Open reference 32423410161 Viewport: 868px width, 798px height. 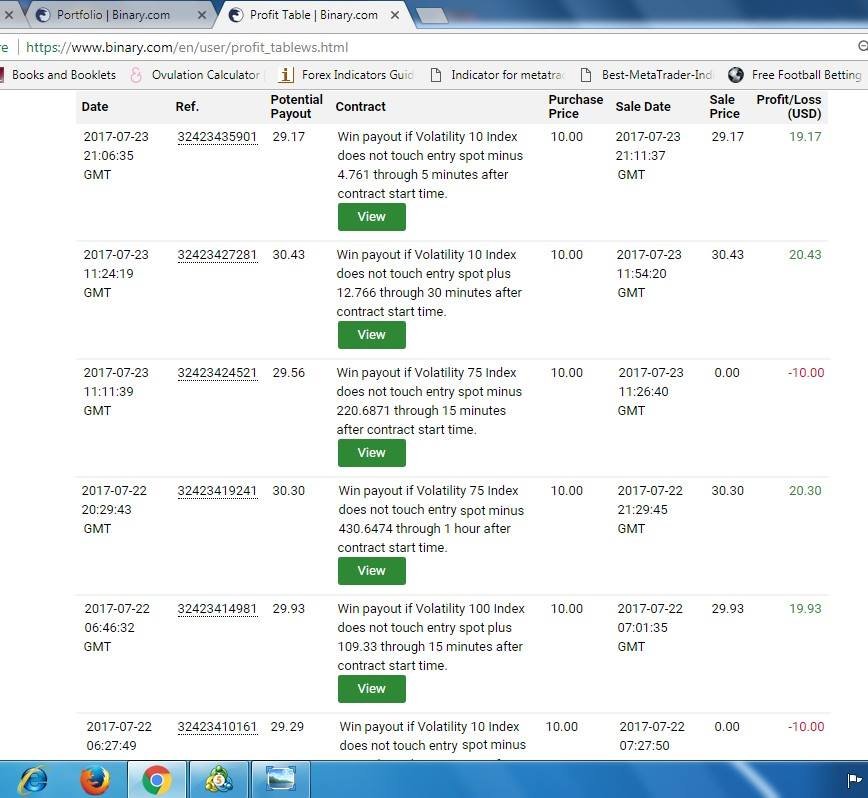click(218, 726)
